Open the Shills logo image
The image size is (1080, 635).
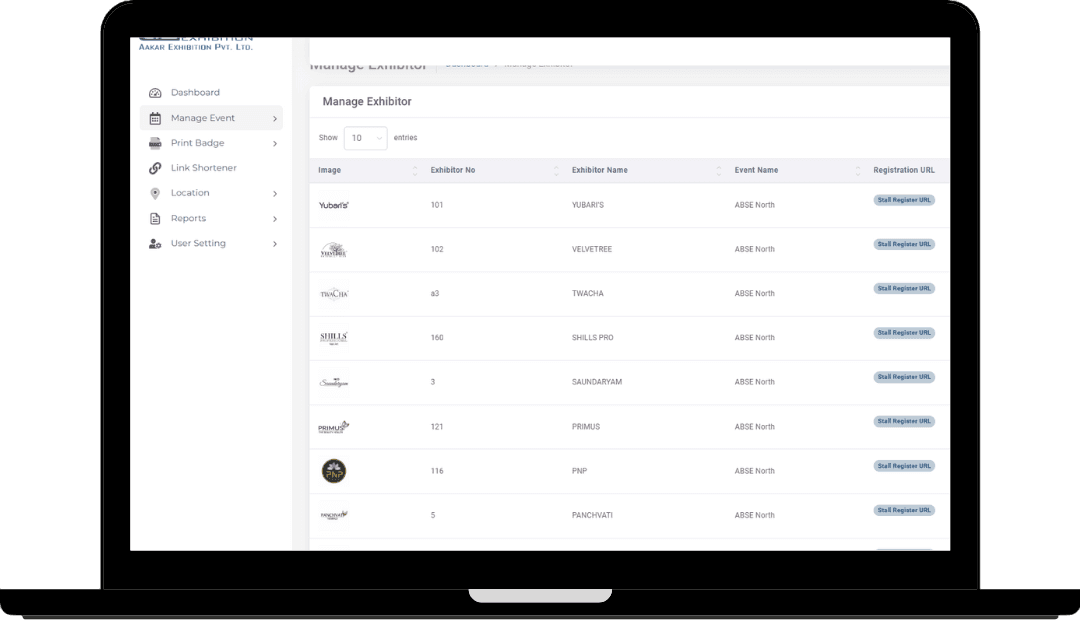pos(334,338)
